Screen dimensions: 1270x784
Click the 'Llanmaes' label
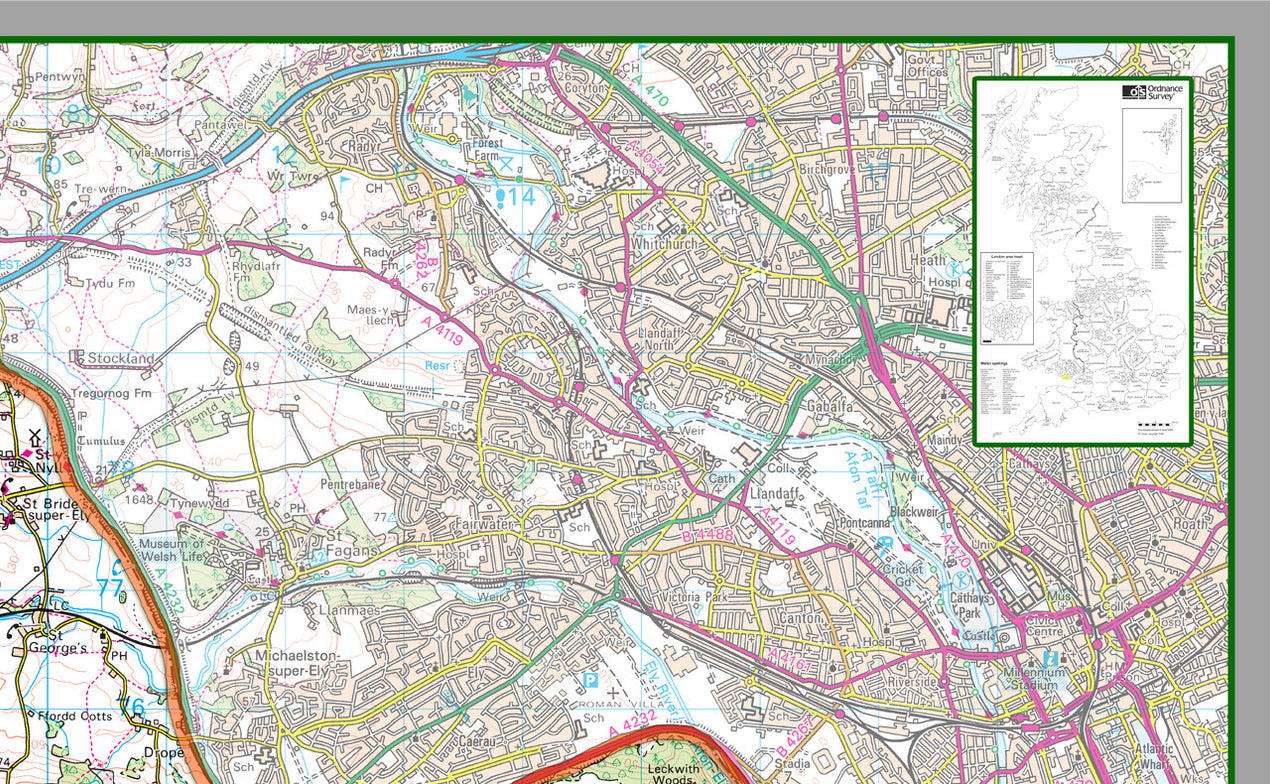(x=350, y=608)
